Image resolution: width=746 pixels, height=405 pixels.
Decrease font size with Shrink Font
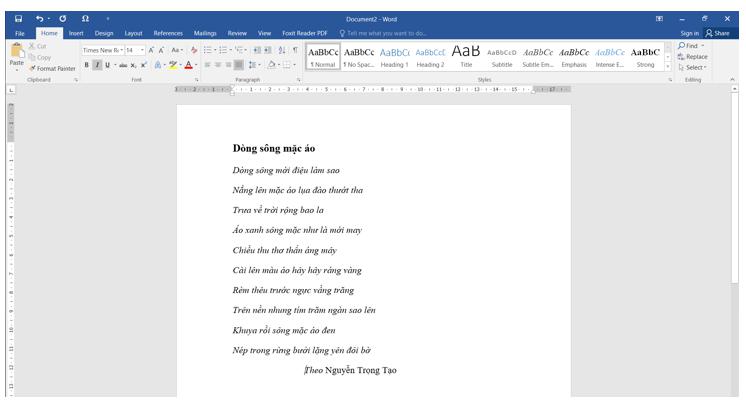pos(162,50)
